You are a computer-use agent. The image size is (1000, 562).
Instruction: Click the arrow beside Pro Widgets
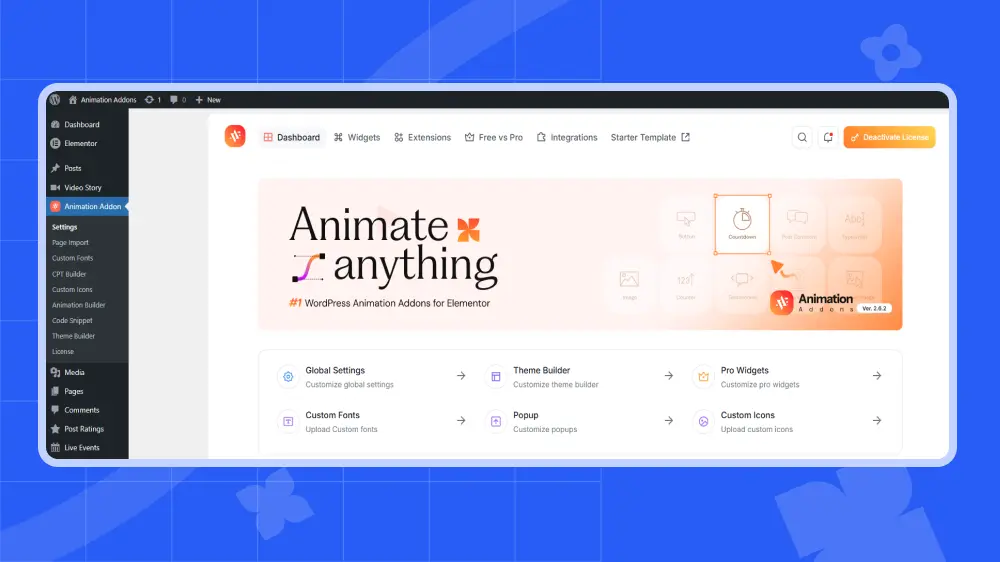click(877, 376)
